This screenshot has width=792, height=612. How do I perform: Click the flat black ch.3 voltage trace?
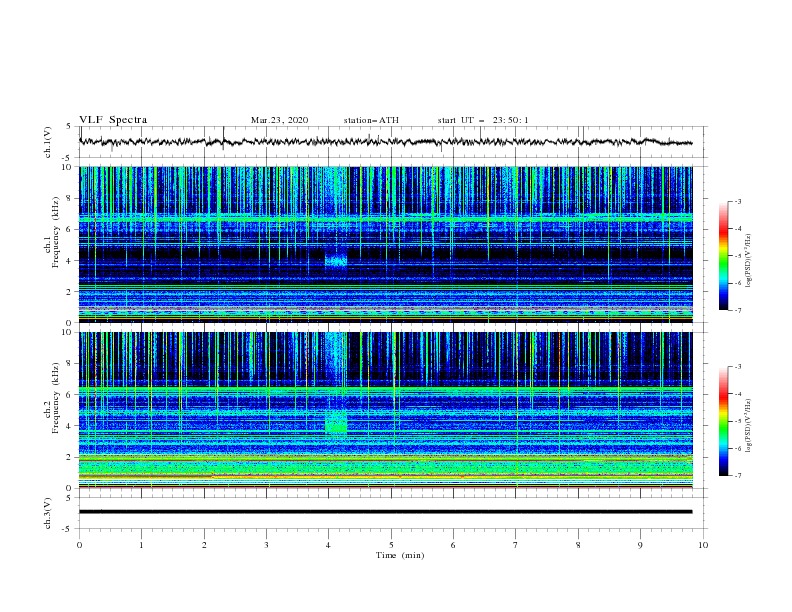385,512
